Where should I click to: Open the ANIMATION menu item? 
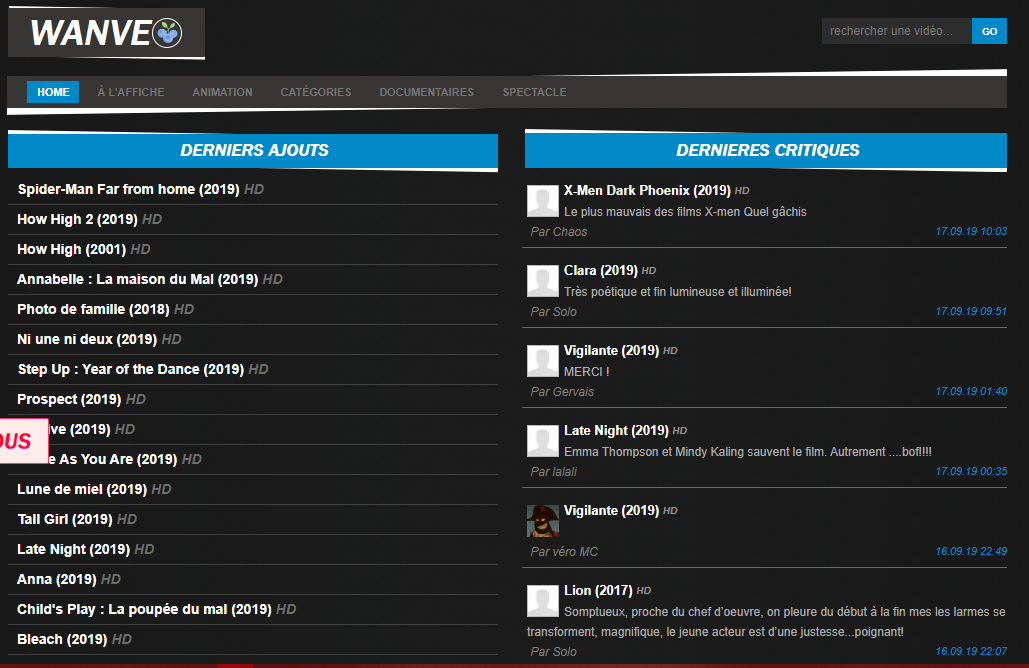[x=222, y=92]
